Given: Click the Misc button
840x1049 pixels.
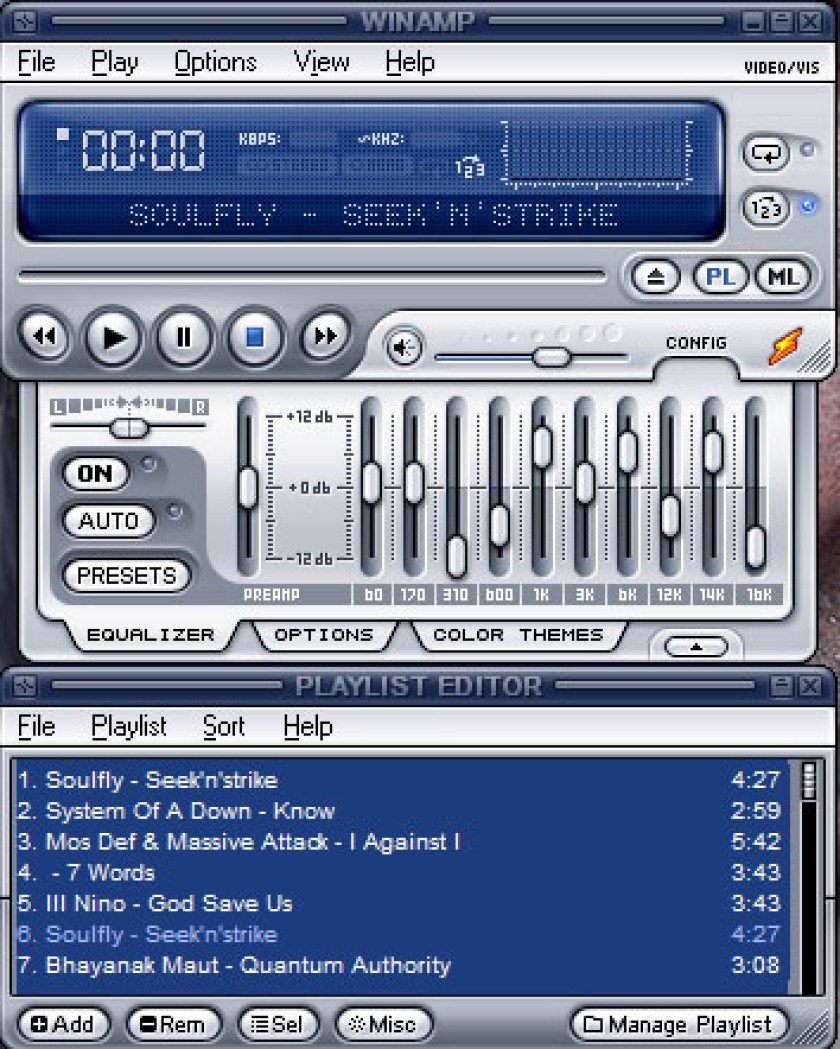Looking at the screenshot, I should [x=383, y=1024].
